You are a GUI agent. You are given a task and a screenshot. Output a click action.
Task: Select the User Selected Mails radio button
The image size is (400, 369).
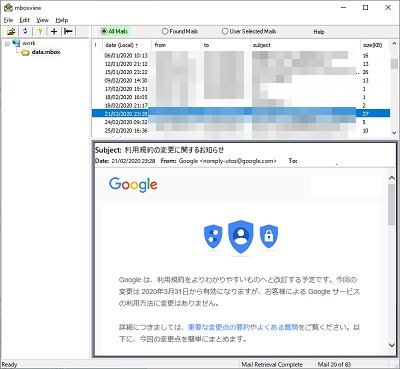(225, 31)
